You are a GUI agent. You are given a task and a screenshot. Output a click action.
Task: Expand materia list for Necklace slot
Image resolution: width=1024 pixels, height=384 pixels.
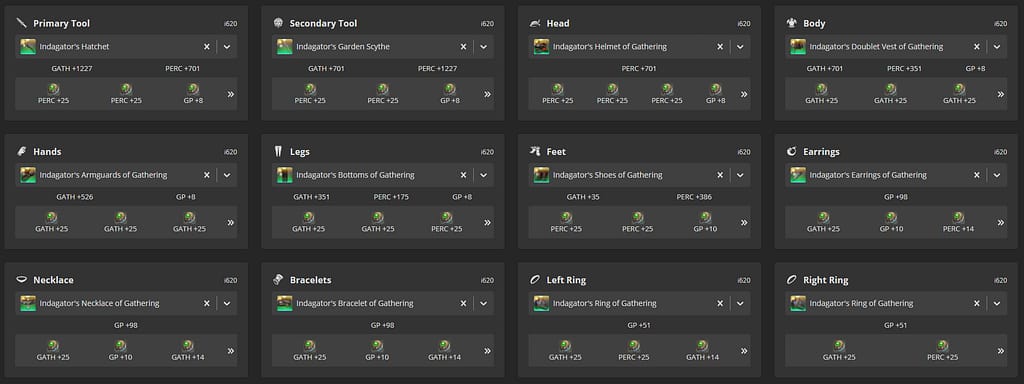231,351
